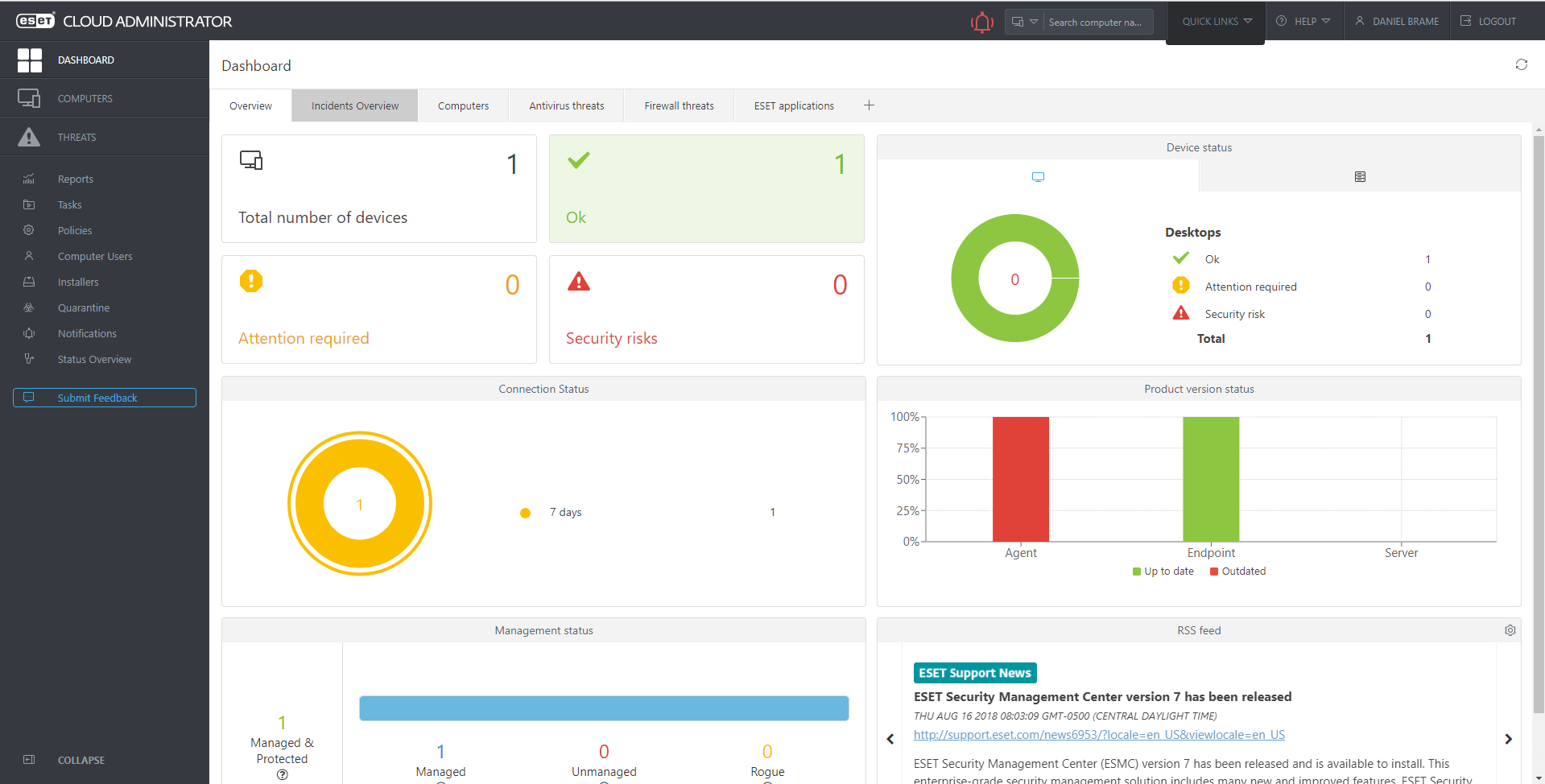Click the Managed & Protected help question icon

(x=282, y=775)
